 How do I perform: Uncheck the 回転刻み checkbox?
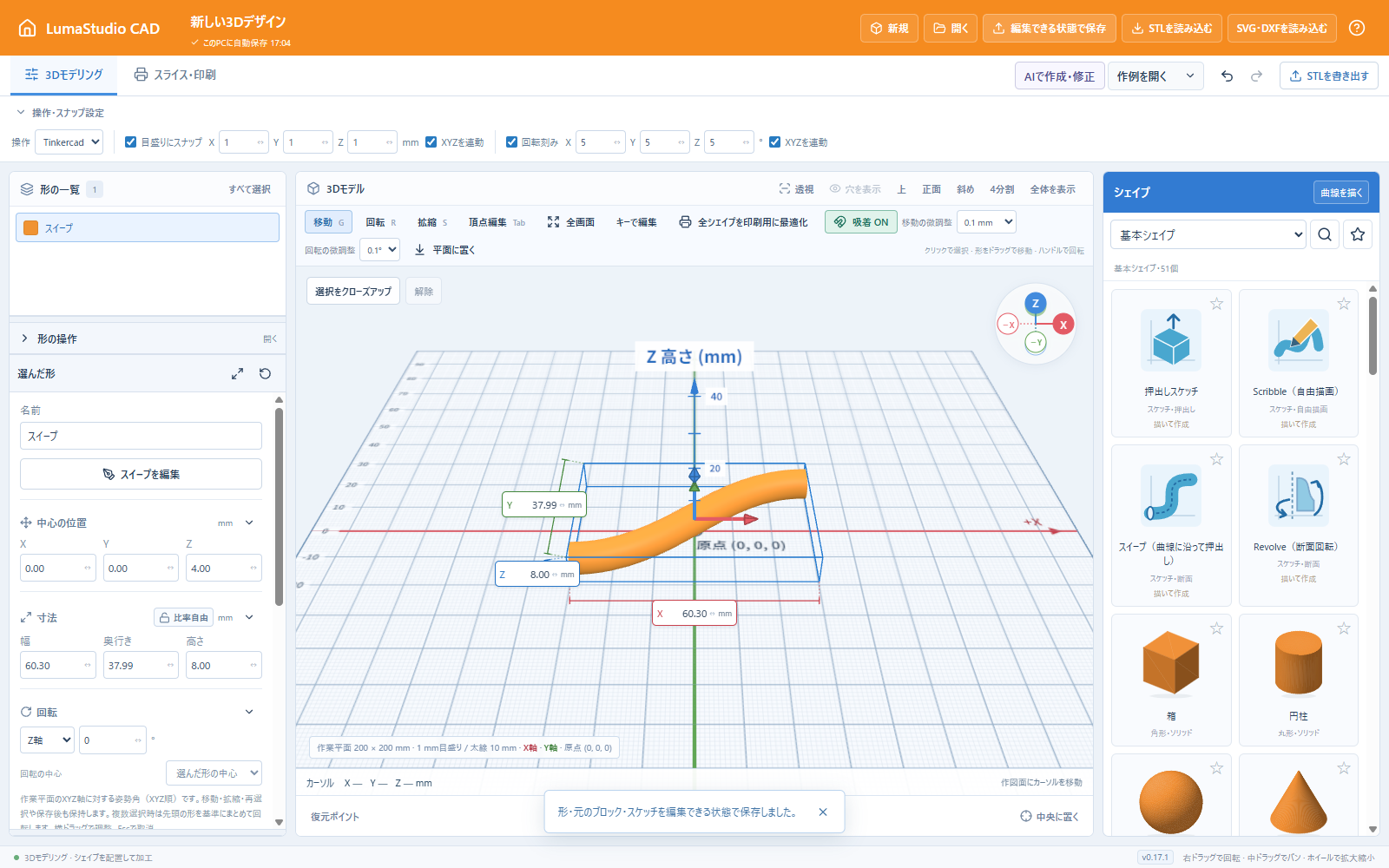point(511,142)
